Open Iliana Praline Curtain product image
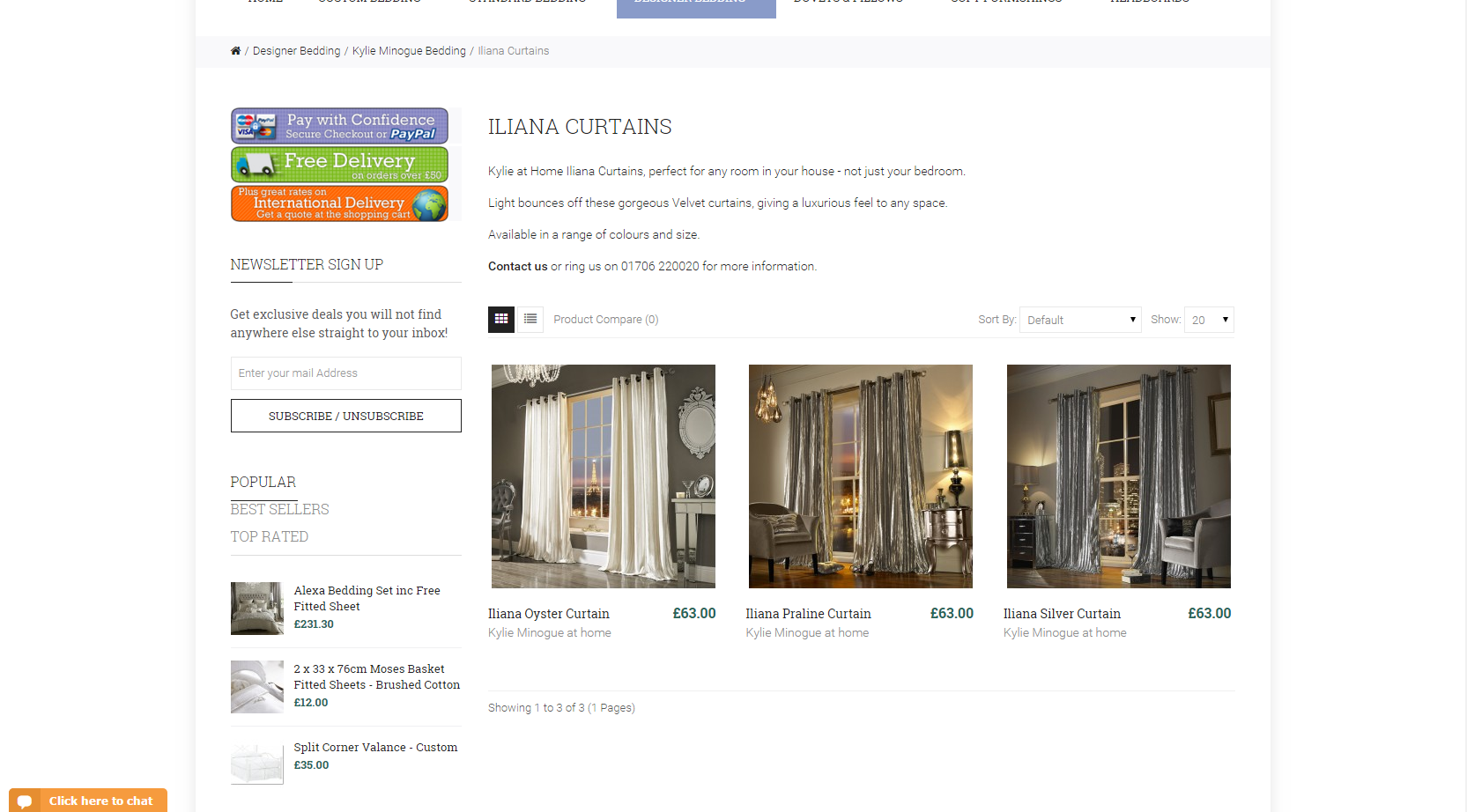Image resolution: width=1467 pixels, height=812 pixels. click(x=861, y=476)
